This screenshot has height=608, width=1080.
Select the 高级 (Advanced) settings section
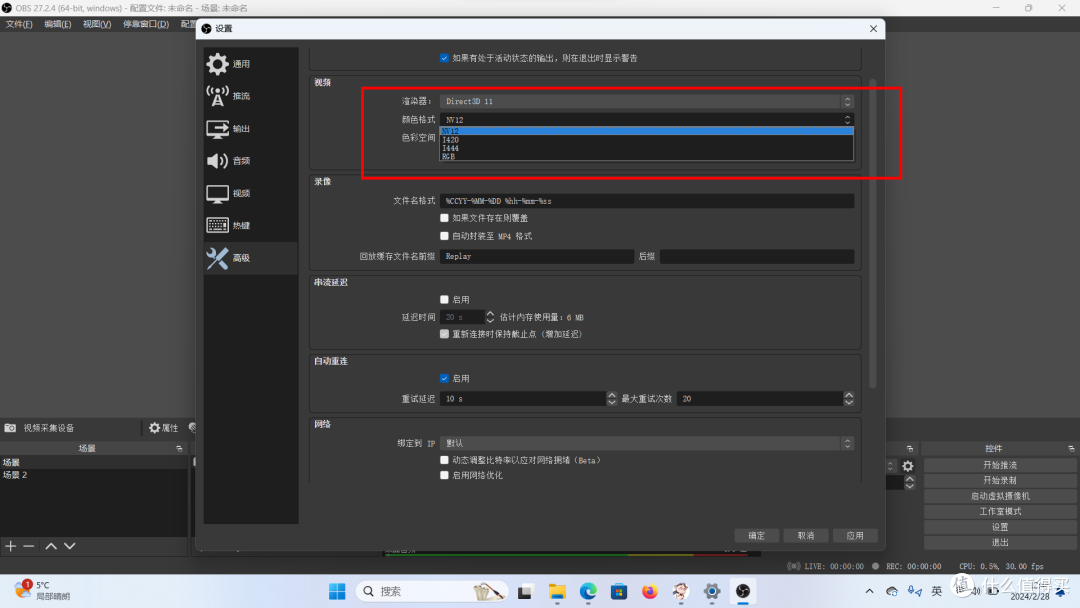251,258
